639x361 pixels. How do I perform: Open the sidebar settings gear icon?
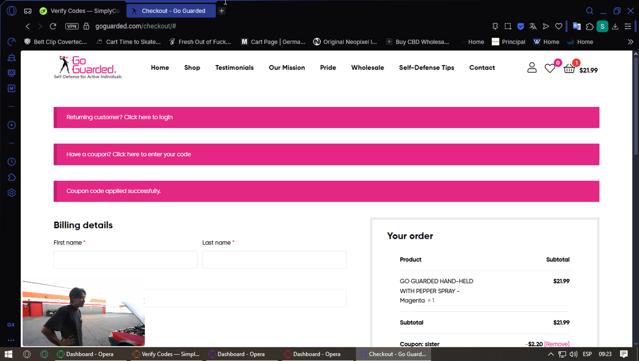pos(11,193)
